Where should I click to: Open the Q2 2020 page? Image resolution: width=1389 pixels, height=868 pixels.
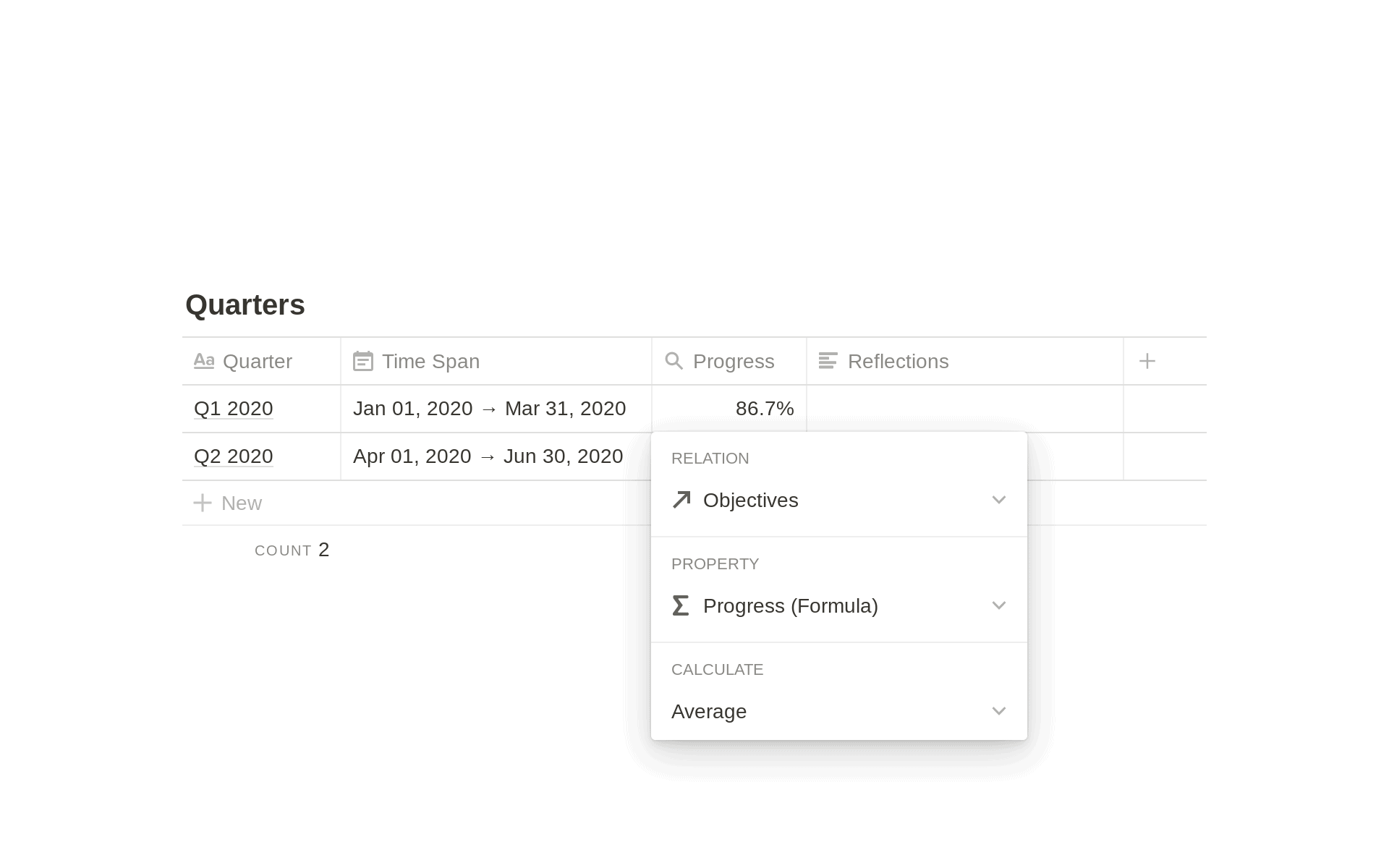tap(233, 456)
